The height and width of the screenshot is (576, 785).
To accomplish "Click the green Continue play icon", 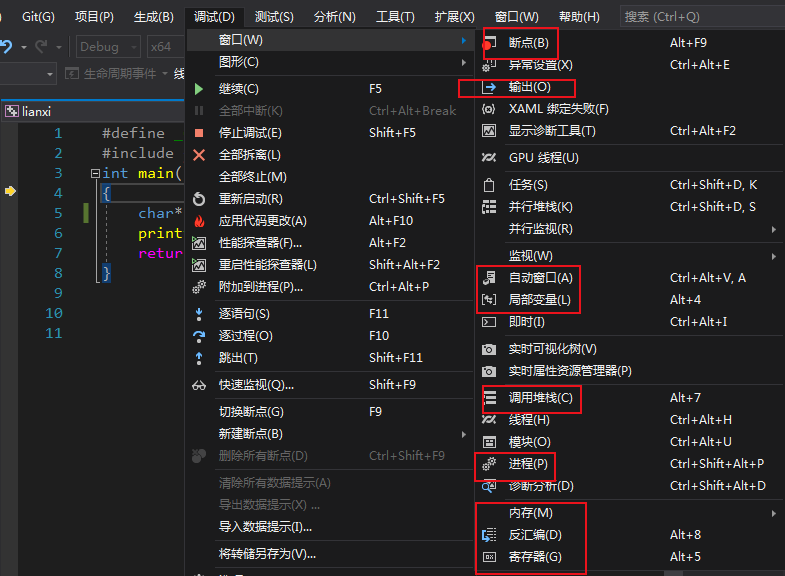I will pos(199,89).
